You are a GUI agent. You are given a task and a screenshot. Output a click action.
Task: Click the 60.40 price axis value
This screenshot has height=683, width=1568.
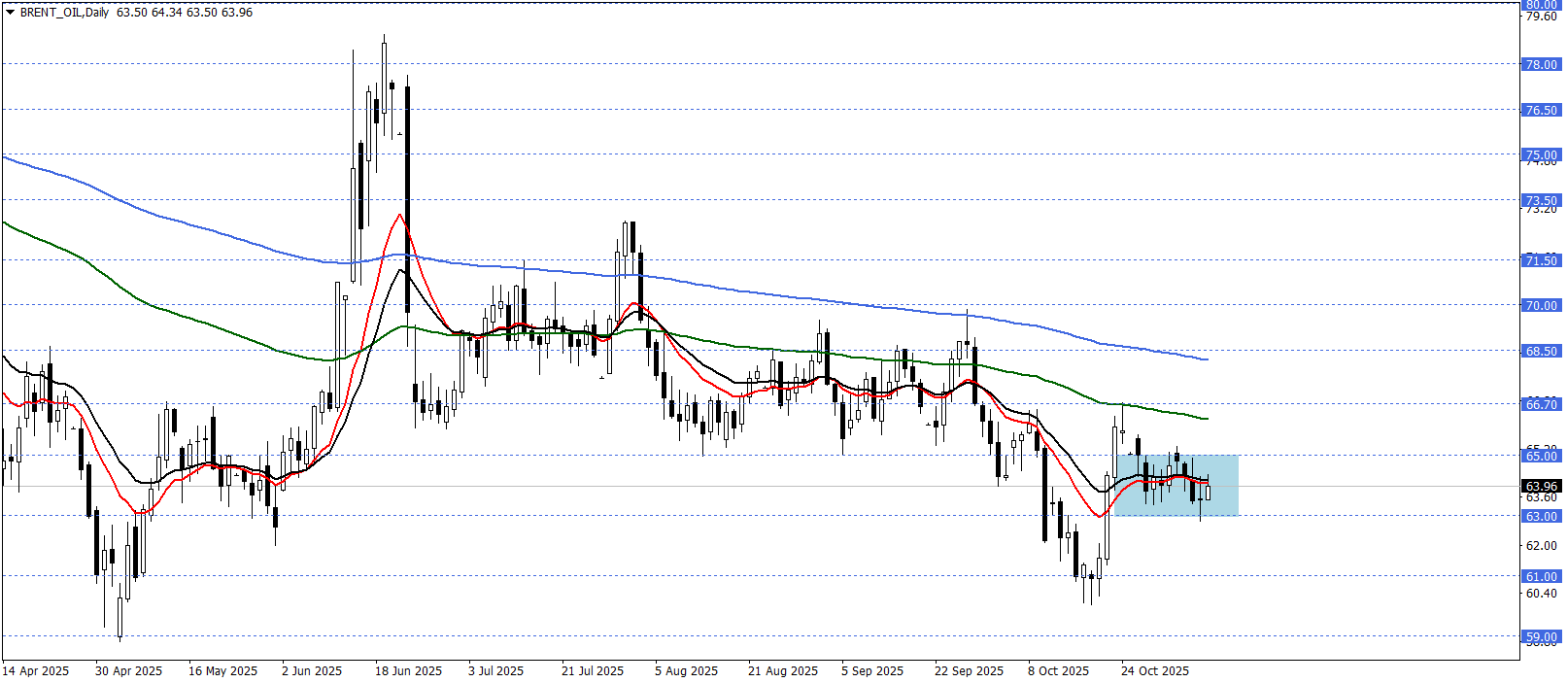coord(1541,593)
